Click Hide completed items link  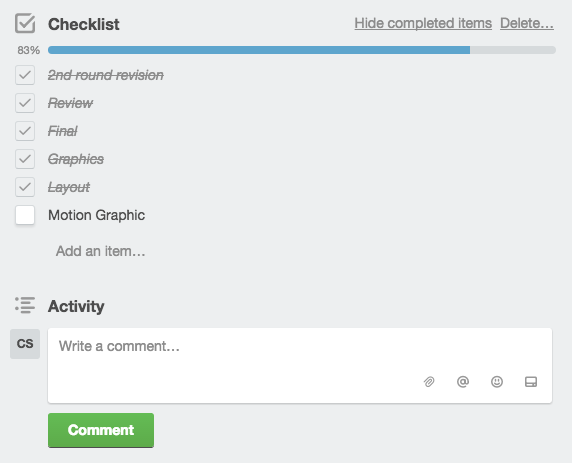click(x=423, y=23)
